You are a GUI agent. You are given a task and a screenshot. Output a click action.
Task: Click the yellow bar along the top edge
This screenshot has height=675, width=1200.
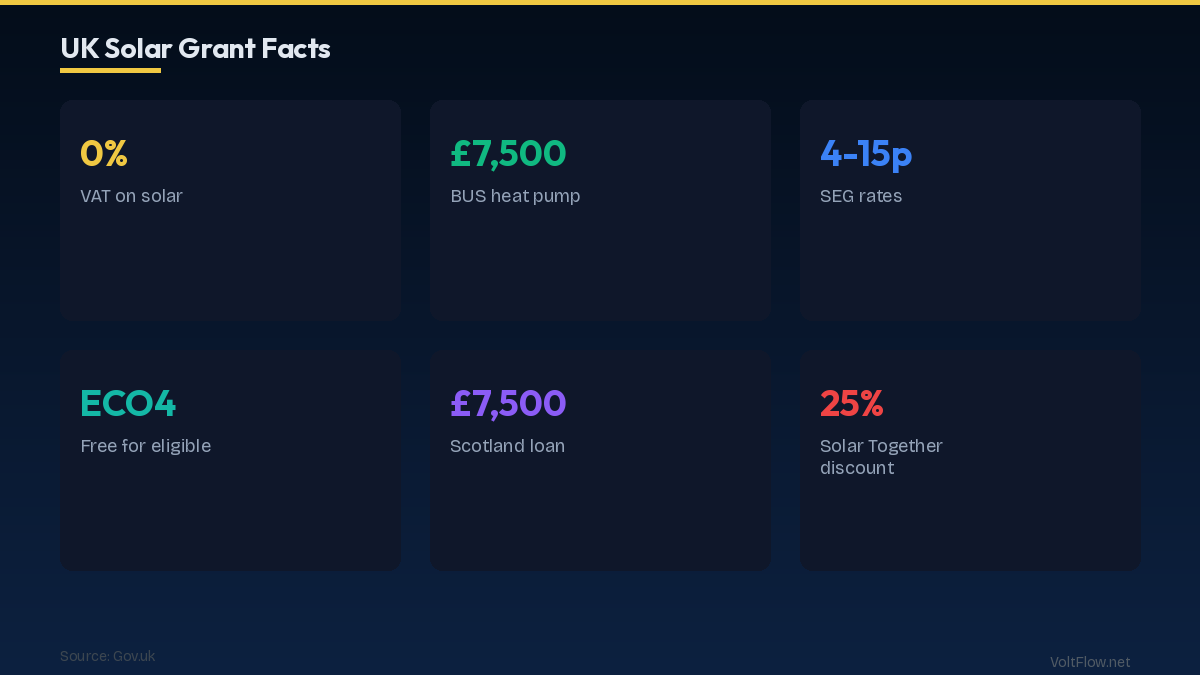(600, 2)
